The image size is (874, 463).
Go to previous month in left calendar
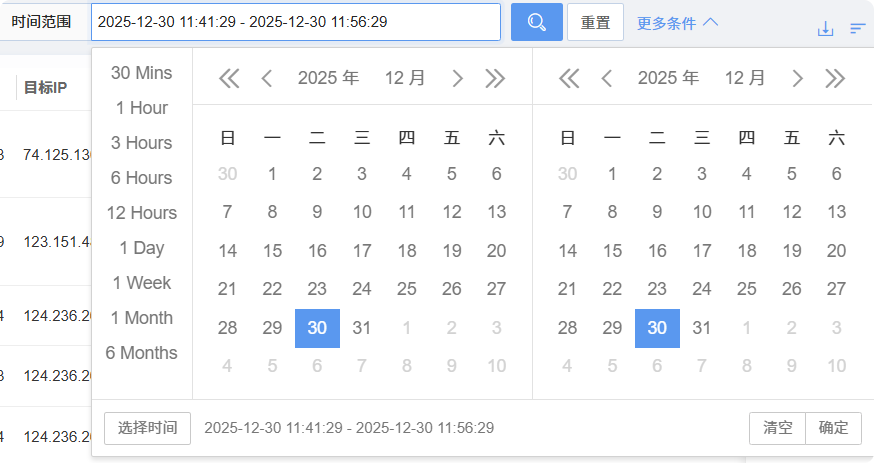[x=267, y=78]
